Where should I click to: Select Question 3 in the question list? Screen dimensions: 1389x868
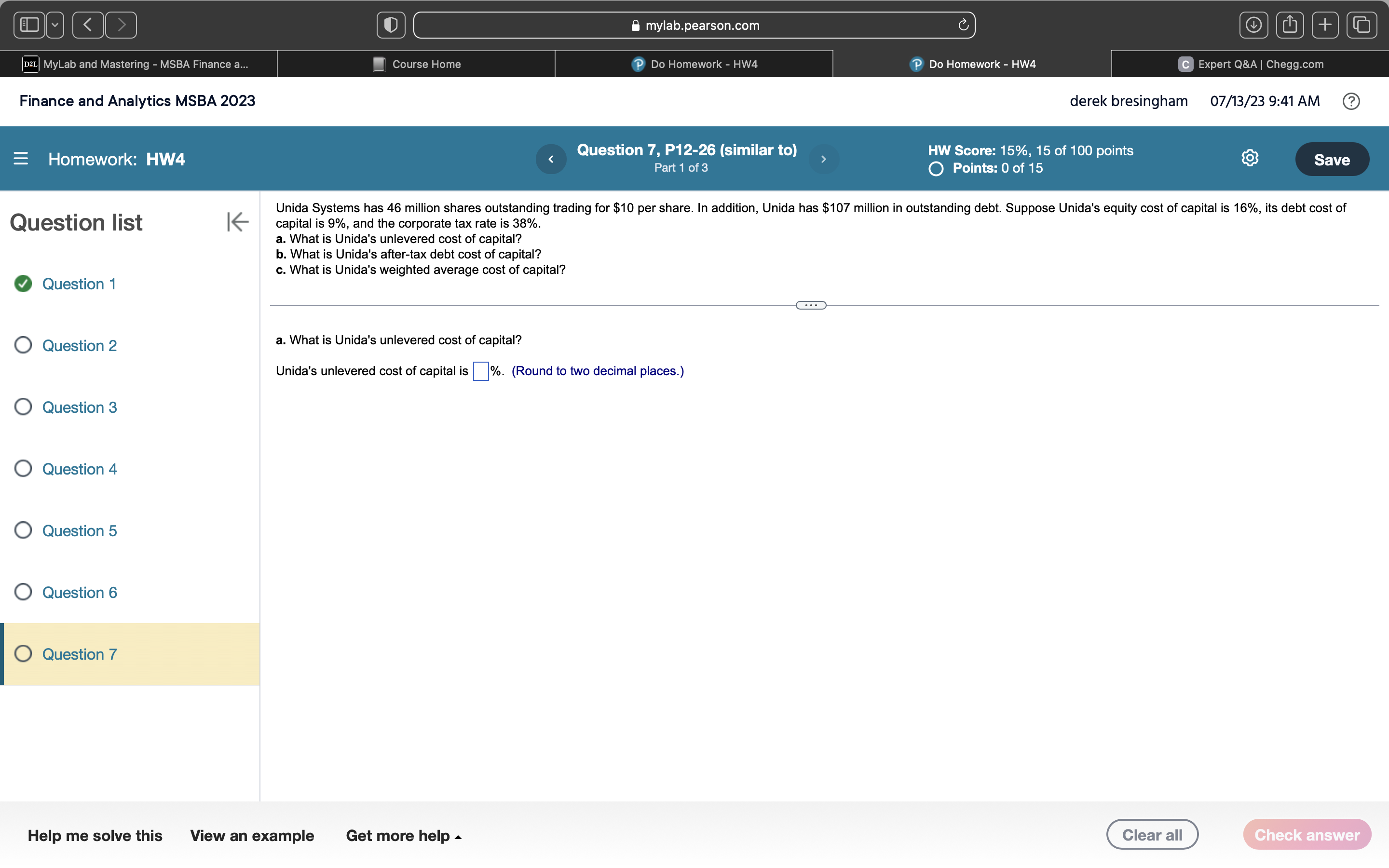[78, 406]
